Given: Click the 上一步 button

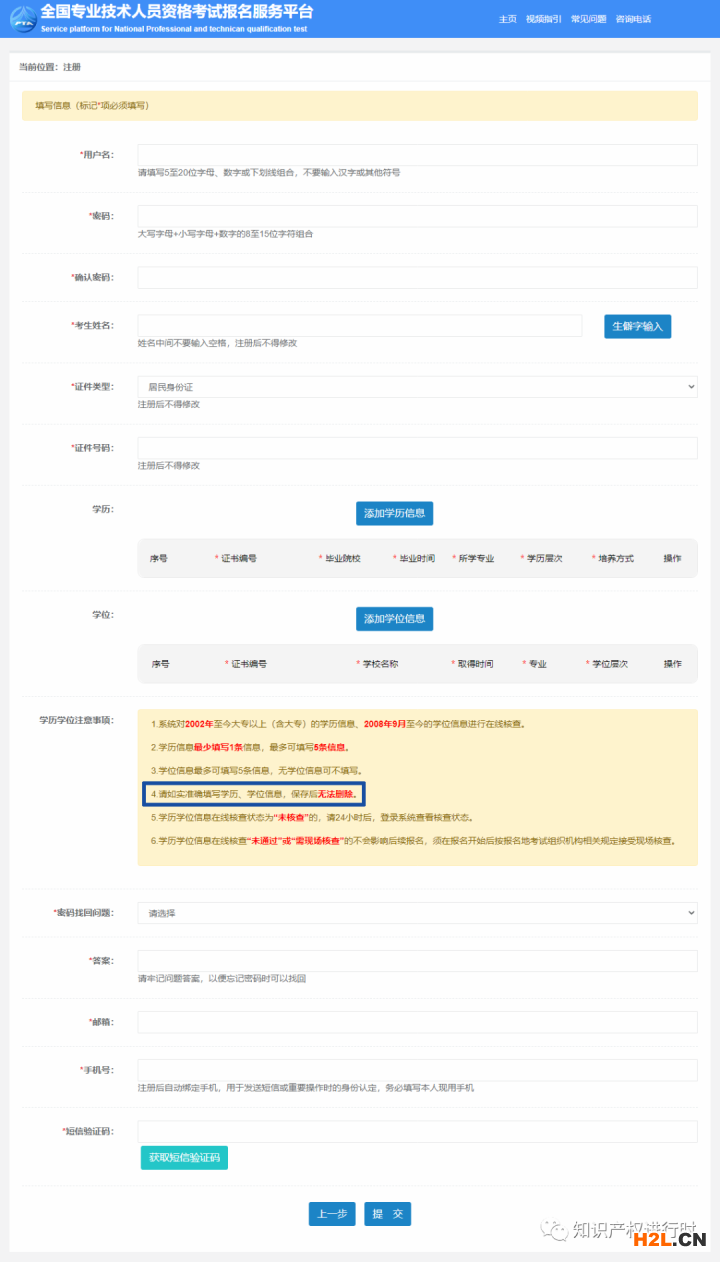Looking at the screenshot, I should [332, 1214].
